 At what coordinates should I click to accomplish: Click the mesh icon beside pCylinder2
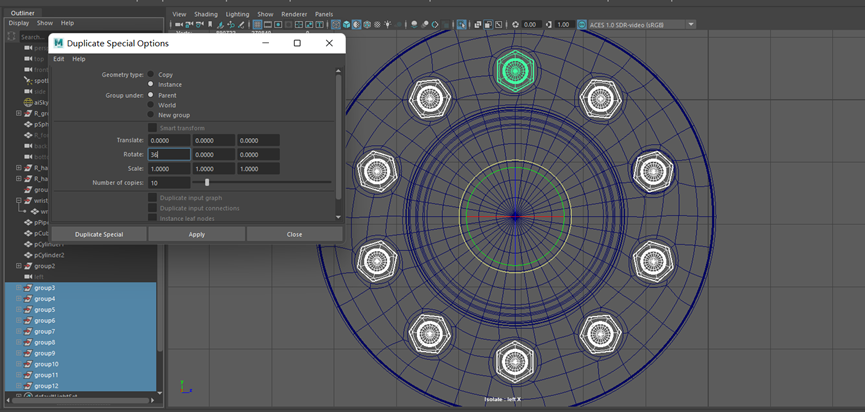29,255
